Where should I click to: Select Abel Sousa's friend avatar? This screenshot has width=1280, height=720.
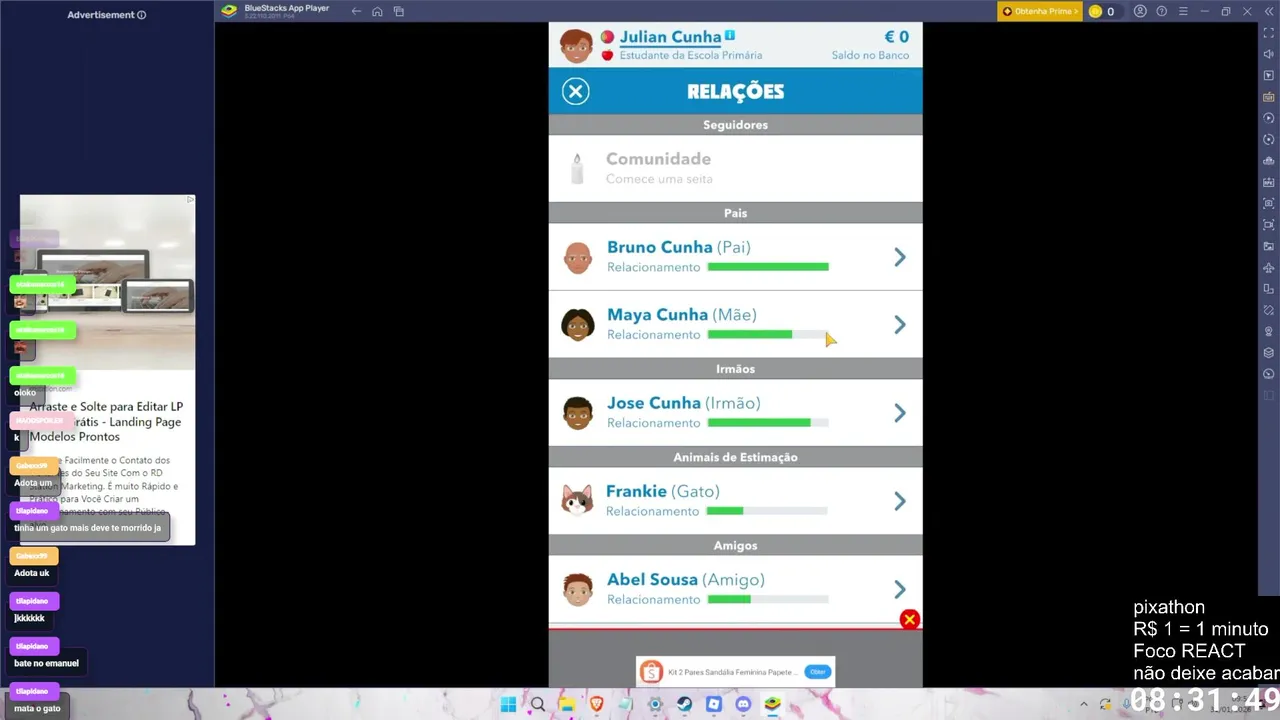pos(578,589)
